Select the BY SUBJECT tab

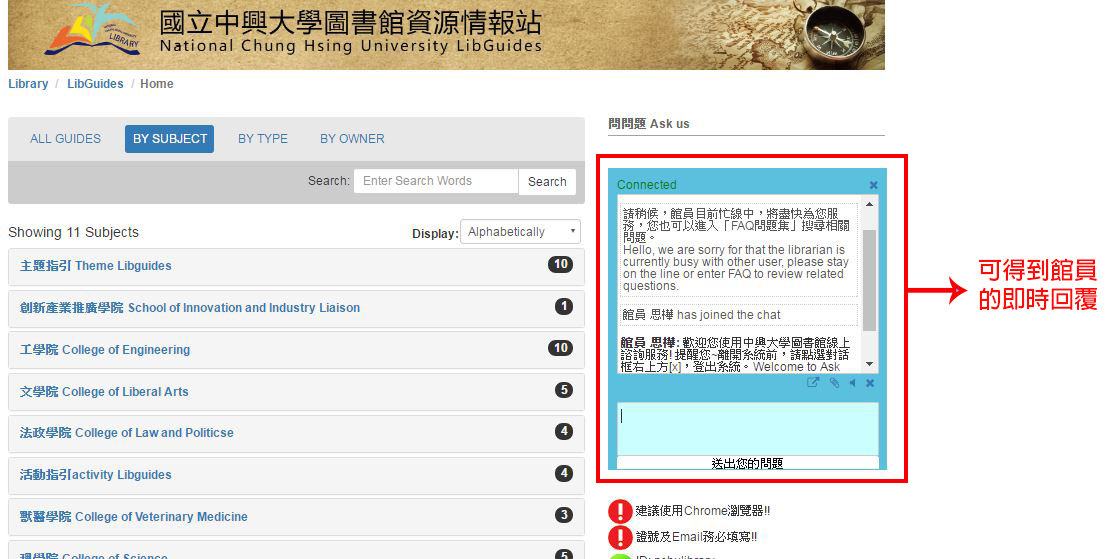point(170,139)
